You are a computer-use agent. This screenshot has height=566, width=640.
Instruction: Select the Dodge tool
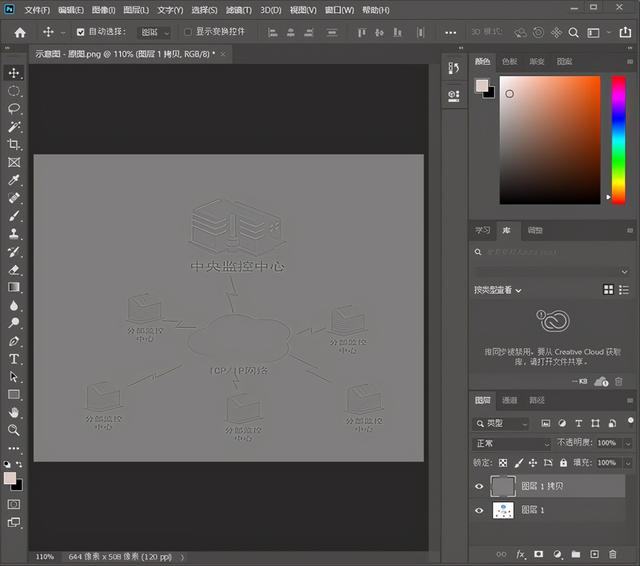tap(14, 323)
